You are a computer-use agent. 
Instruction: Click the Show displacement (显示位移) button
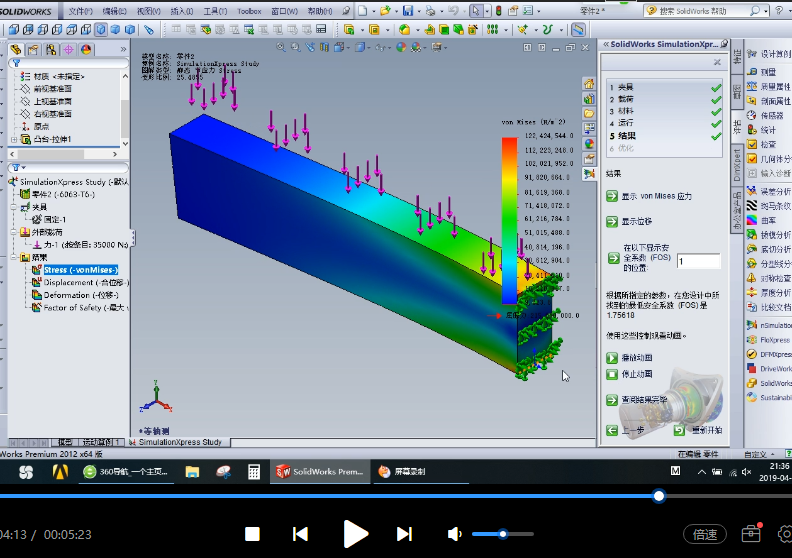click(x=612, y=221)
